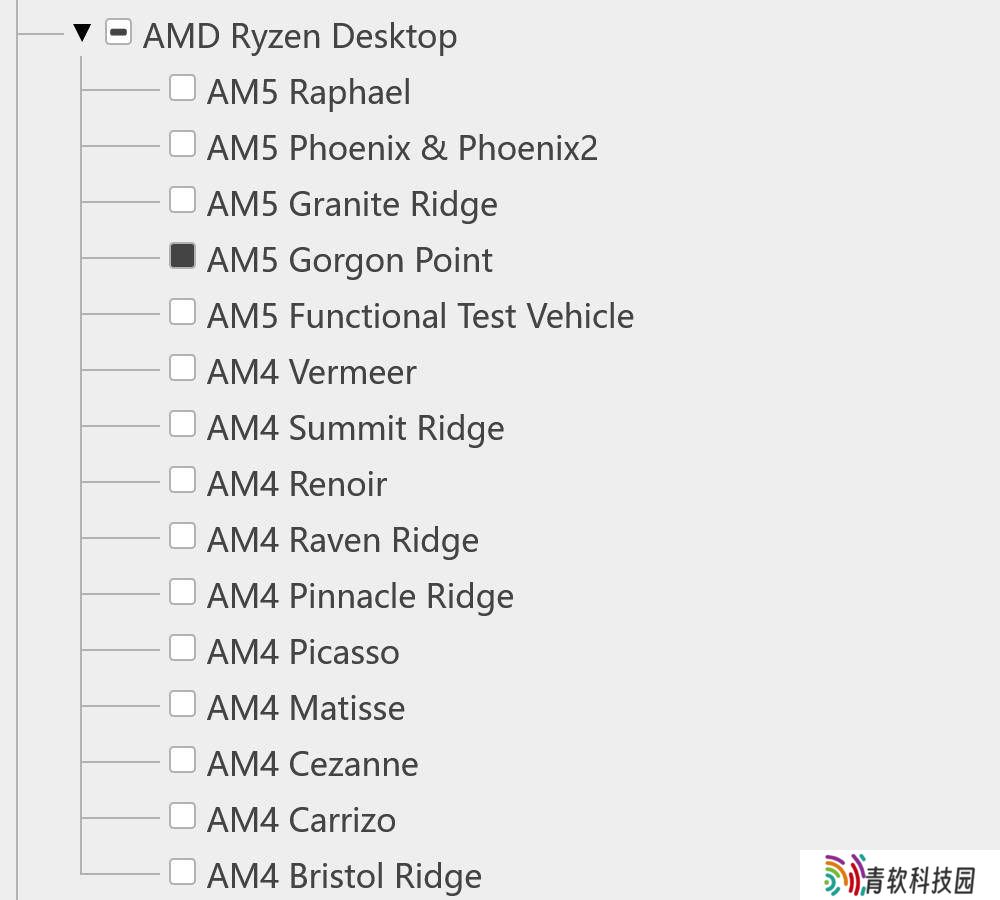Tick the AM5 Granite Ridge checkbox
This screenshot has height=900, width=1000.
182,200
